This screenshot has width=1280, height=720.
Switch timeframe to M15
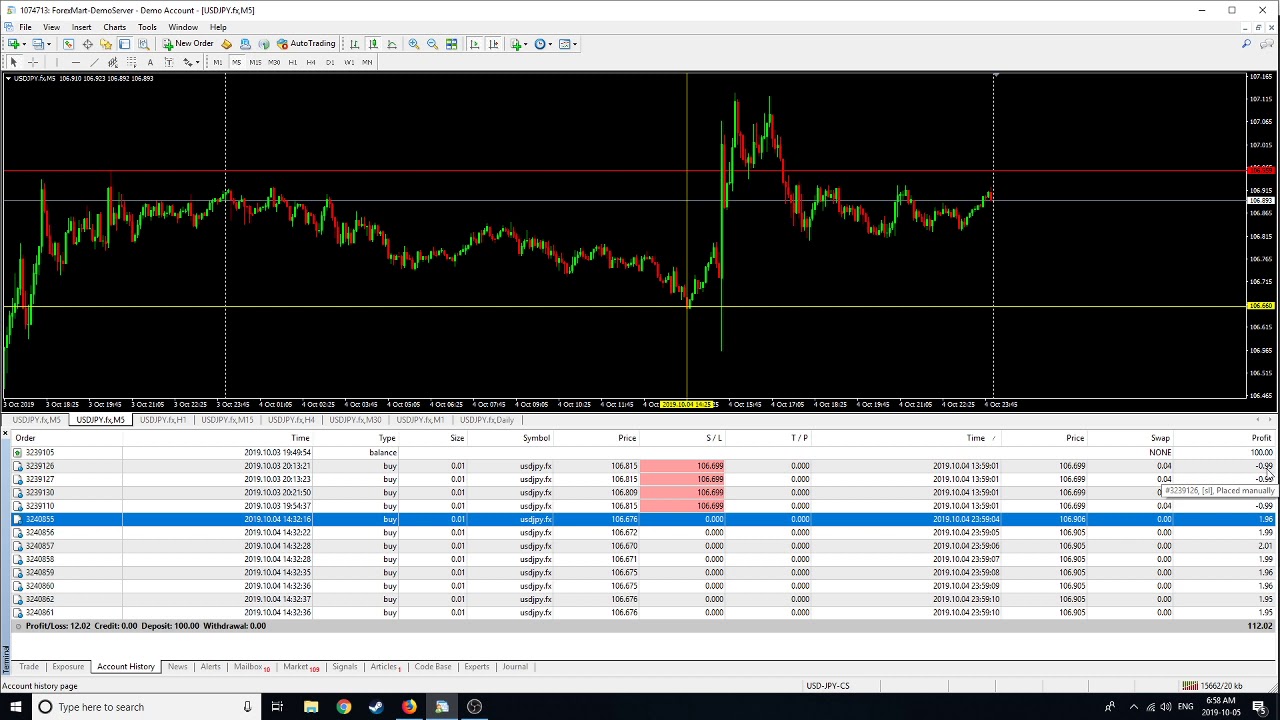255,62
